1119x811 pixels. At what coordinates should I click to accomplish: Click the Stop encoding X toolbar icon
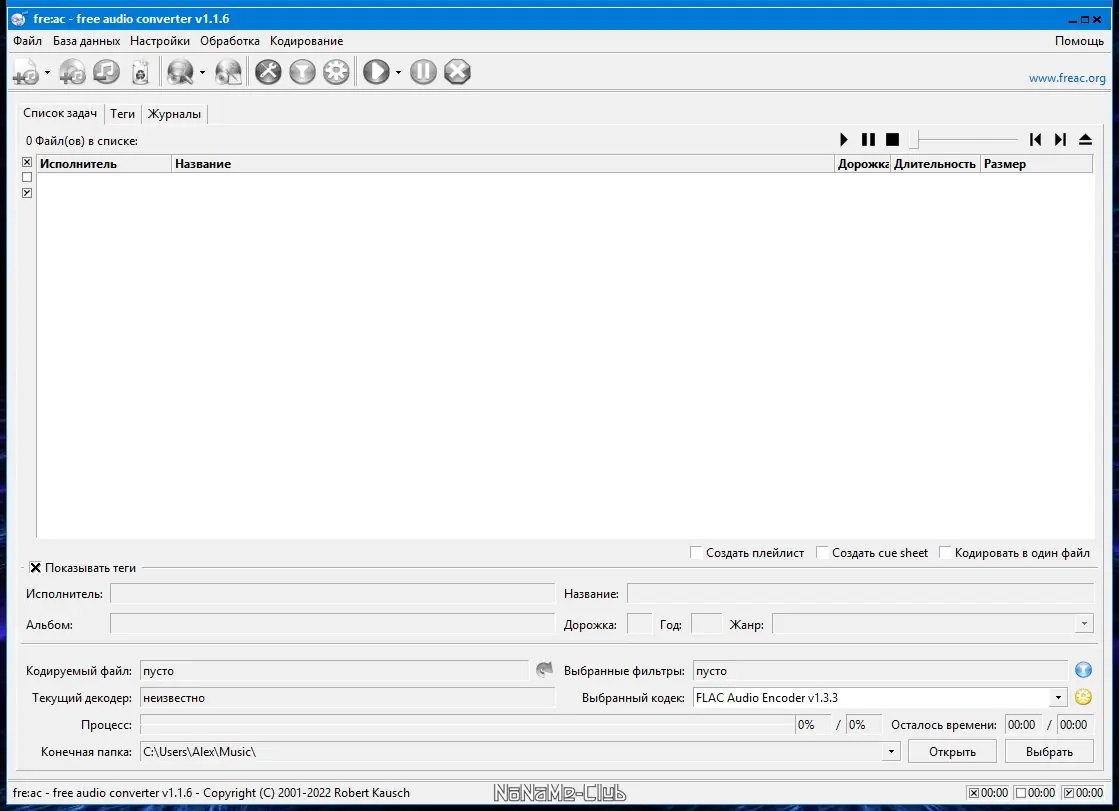tap(457, 72)
